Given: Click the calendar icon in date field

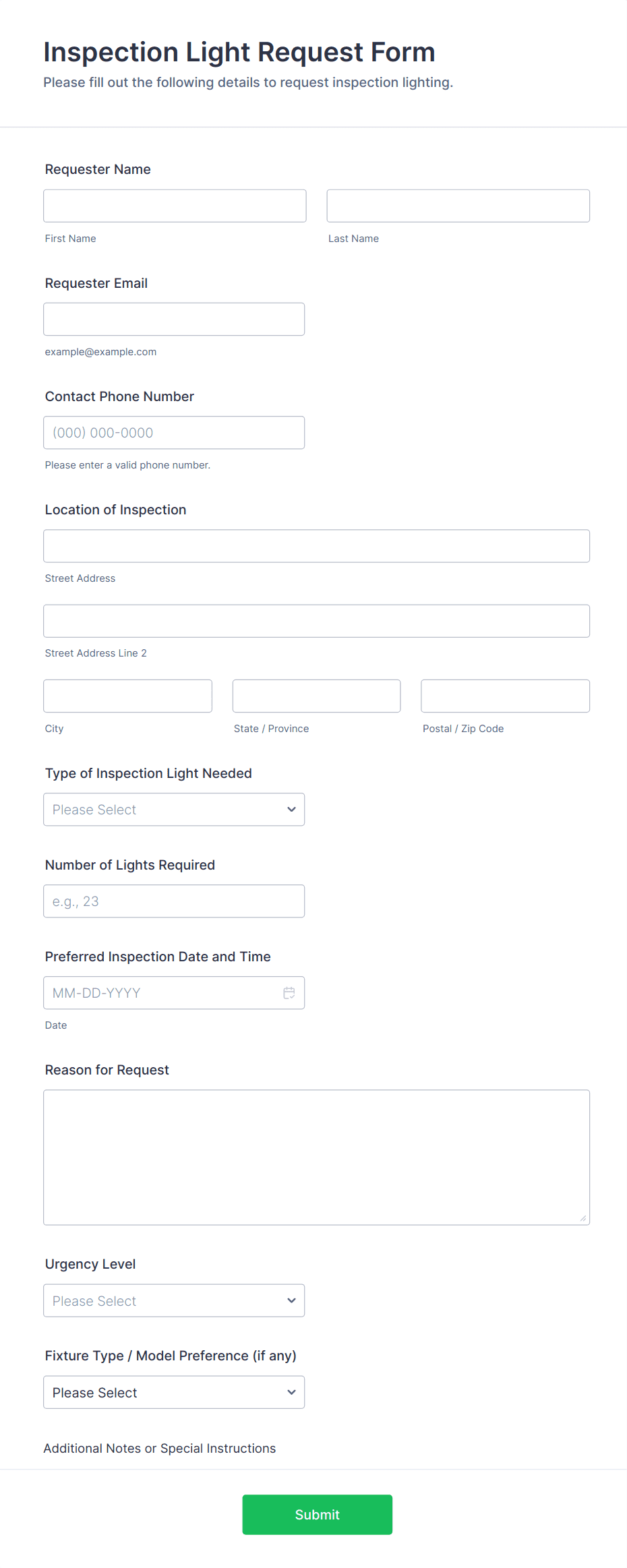Looking at the screenshot, I should point(289,993).
